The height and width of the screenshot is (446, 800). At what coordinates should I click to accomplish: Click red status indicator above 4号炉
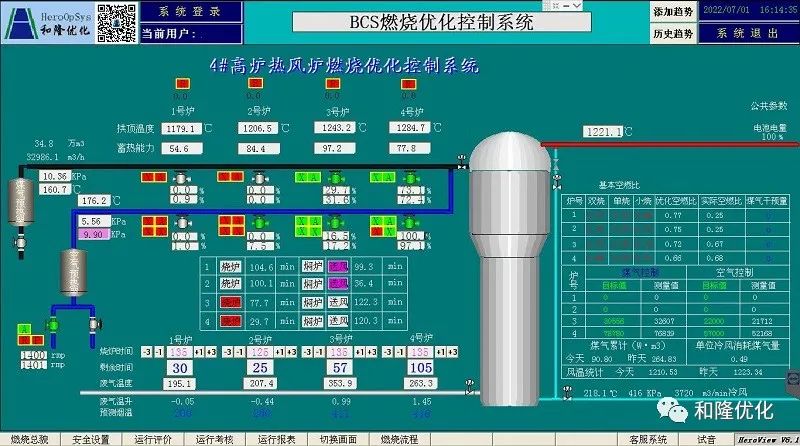point(408,84)
